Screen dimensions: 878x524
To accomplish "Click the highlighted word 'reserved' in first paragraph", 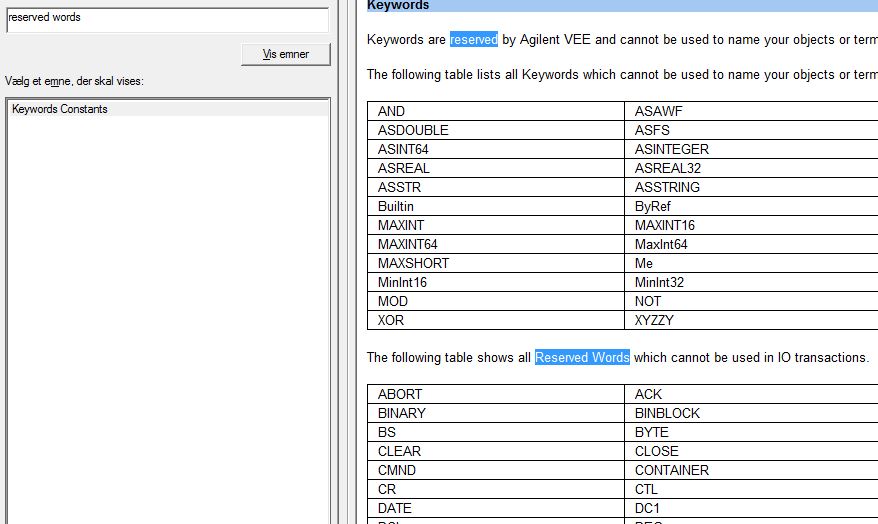I will tap(474, 40).
